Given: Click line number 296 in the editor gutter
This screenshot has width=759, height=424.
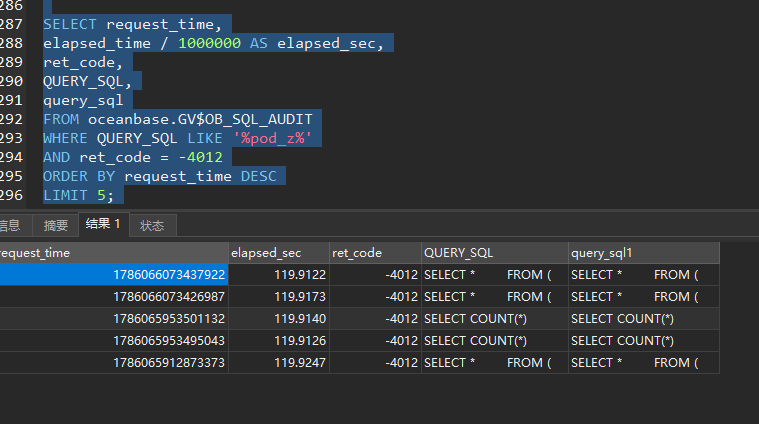Looking at the screenshot, I should [11, 195].
